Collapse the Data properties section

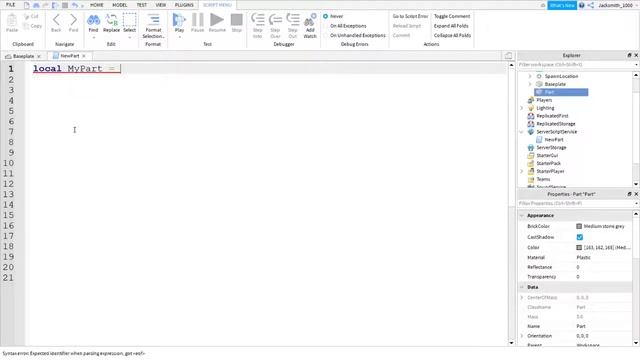[x=522, y=287]
